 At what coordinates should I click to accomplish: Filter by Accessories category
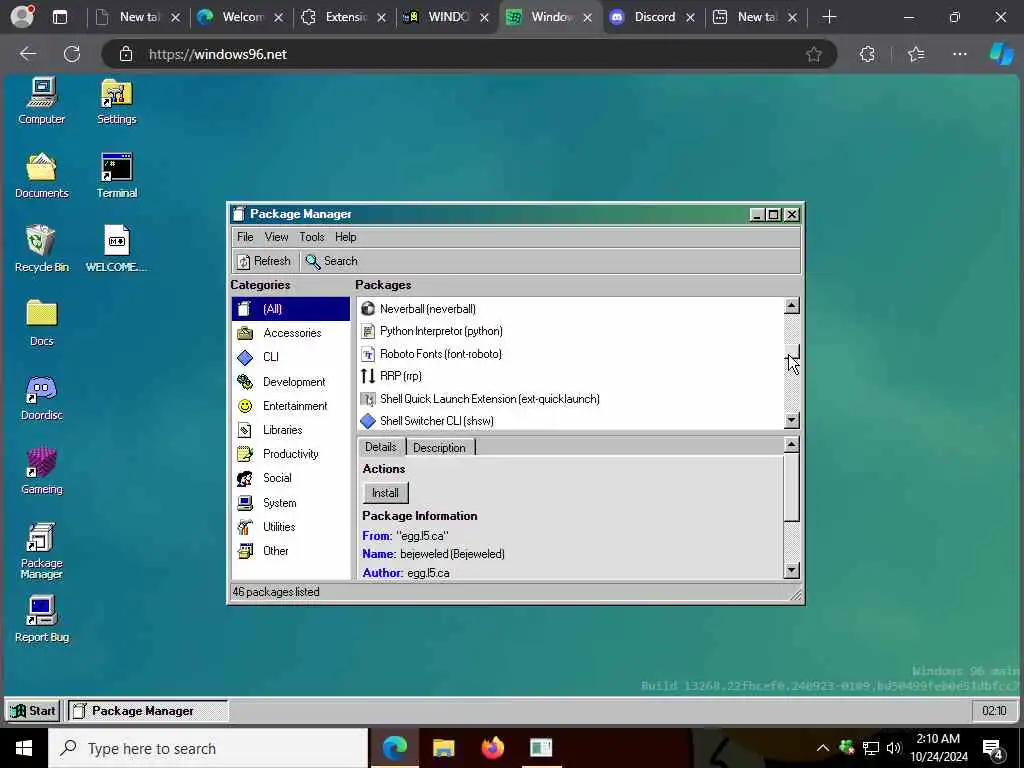[x=291, y=333]
